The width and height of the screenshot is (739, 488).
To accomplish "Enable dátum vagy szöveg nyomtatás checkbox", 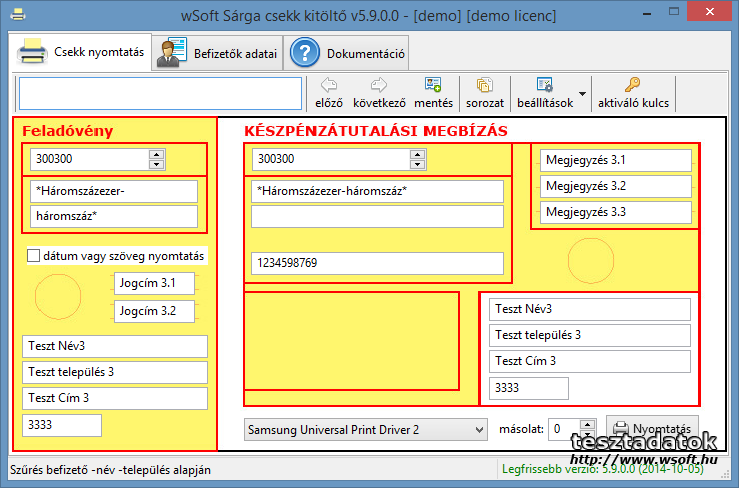I will pos(33,256).
